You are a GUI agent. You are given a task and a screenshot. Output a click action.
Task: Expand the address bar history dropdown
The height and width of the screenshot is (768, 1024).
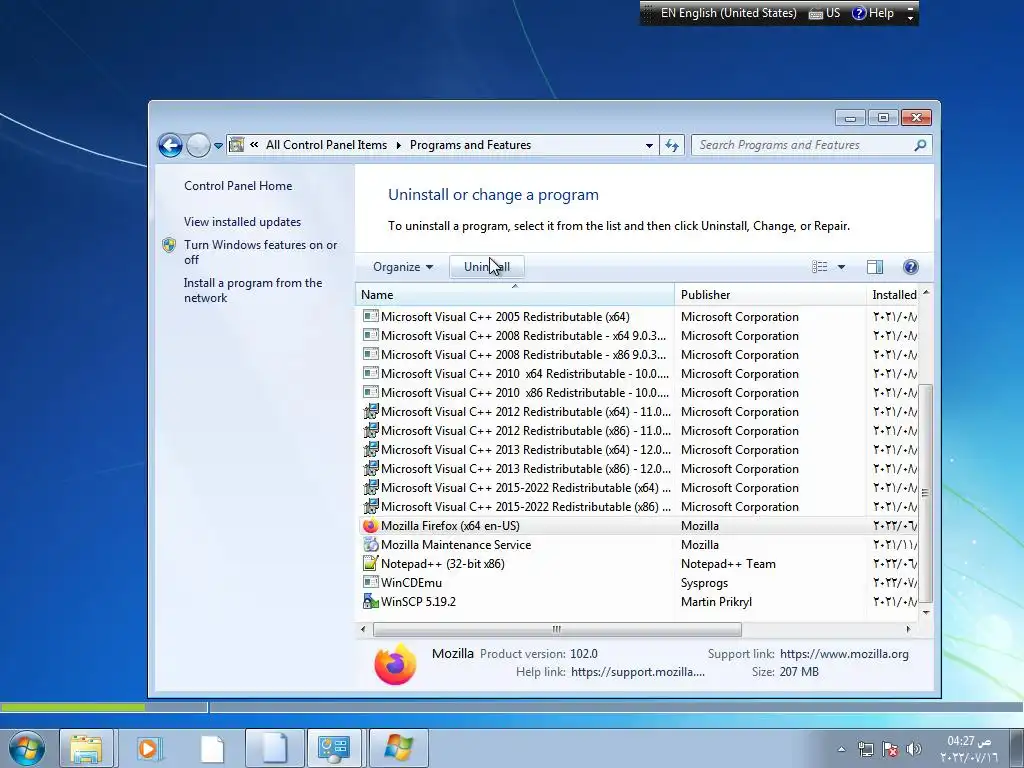[649, 146]
